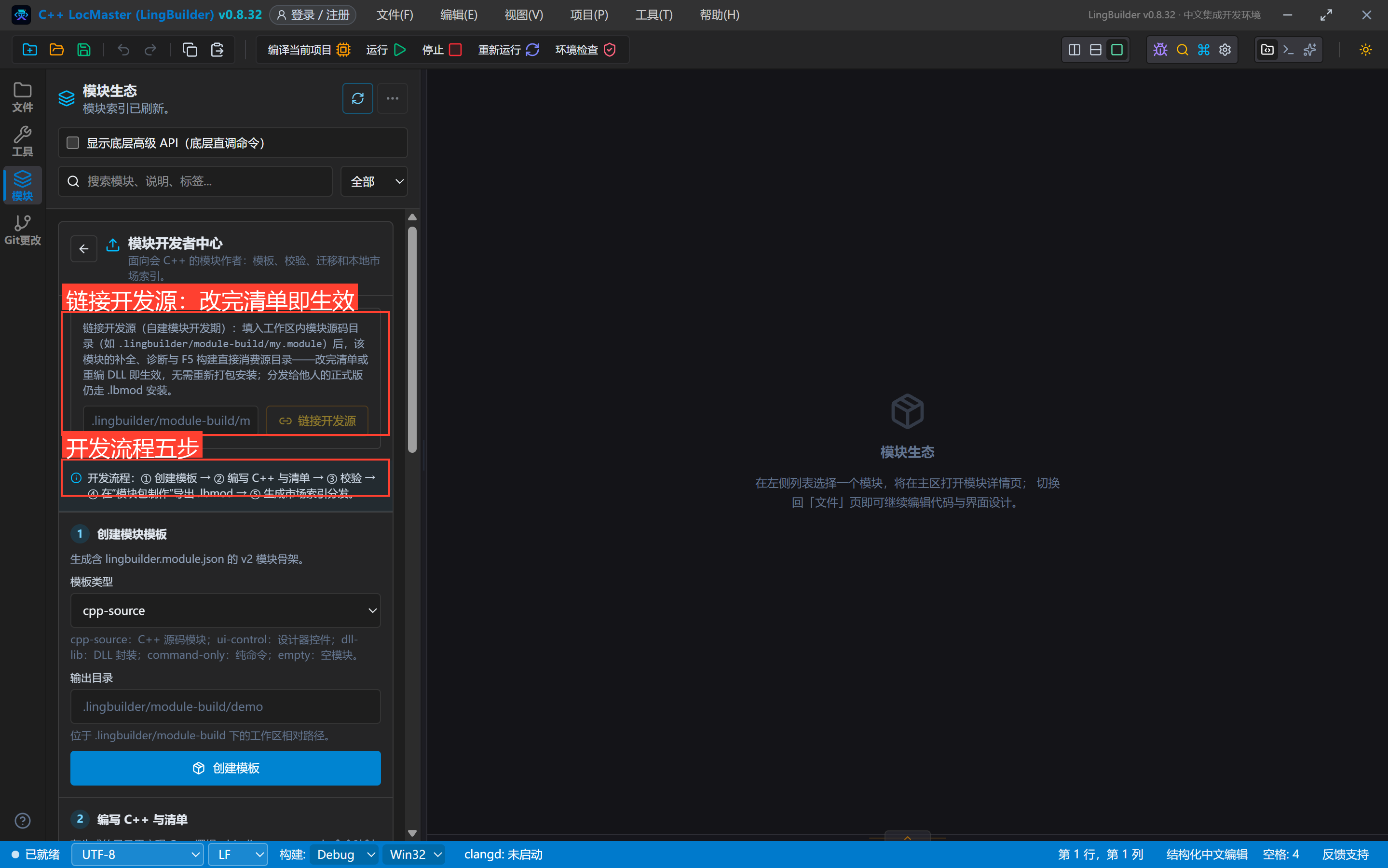The width and height of the screenshot is (1388, 868).
Task: Open the three-dots more options menu
Action: tap(393, 99)
